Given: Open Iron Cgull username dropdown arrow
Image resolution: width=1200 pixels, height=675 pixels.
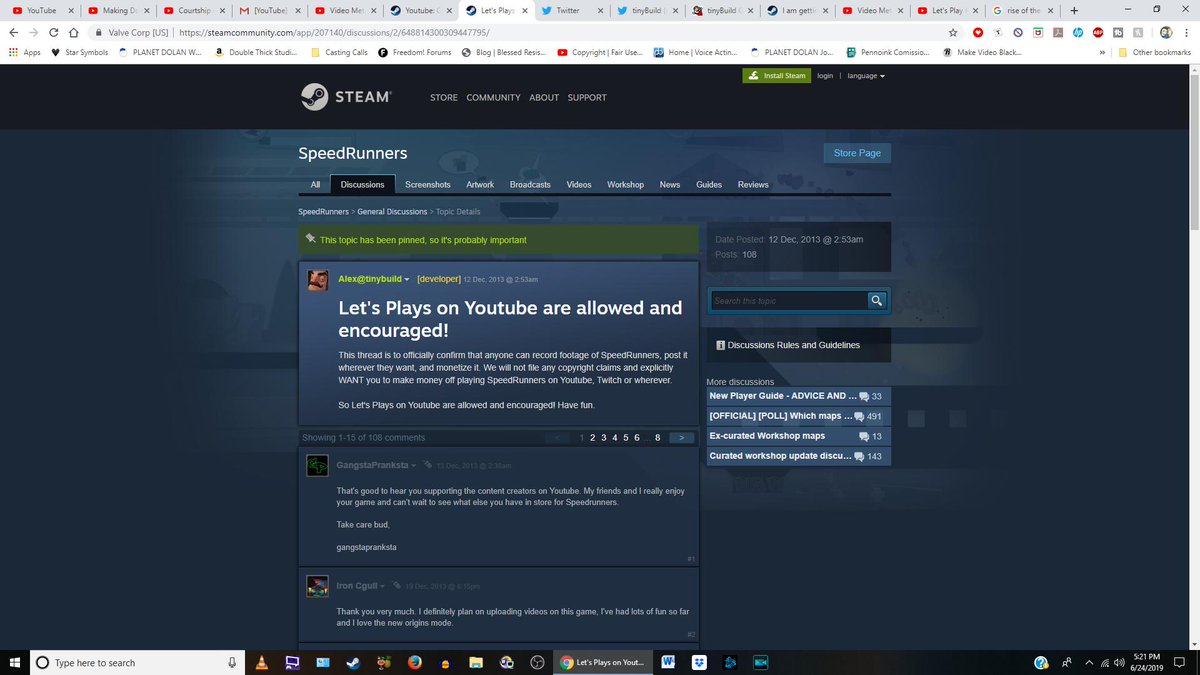Looking at the screenshot, I should coord(383,586).
